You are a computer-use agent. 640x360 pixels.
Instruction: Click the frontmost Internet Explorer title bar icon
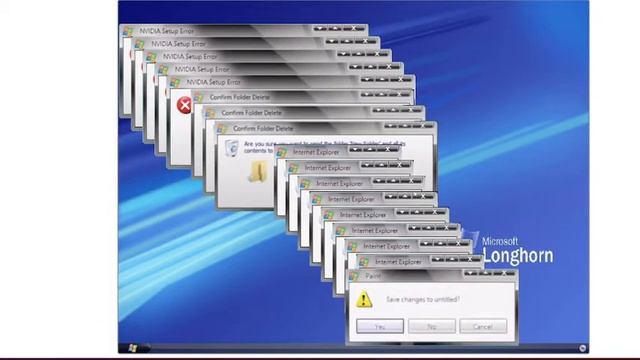click(363, 262)
